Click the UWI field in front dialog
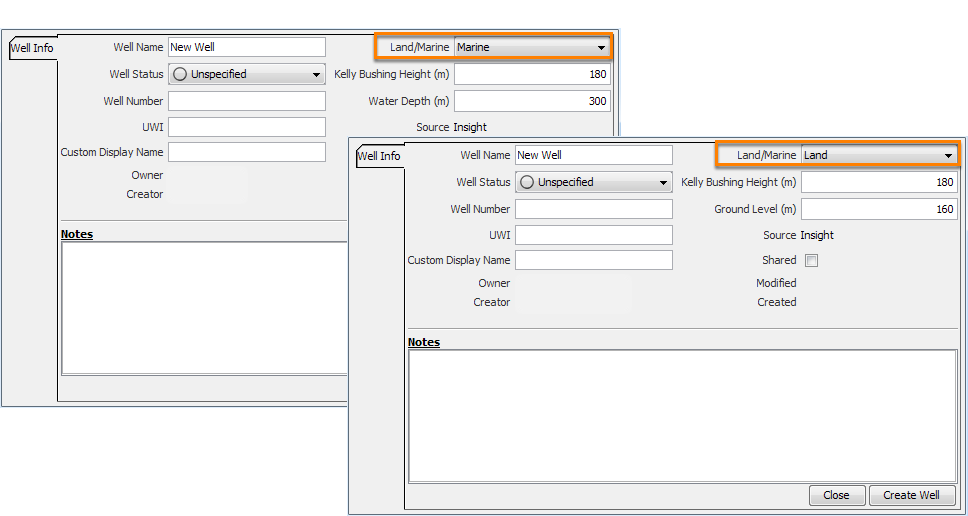 [x=594, y=235]
